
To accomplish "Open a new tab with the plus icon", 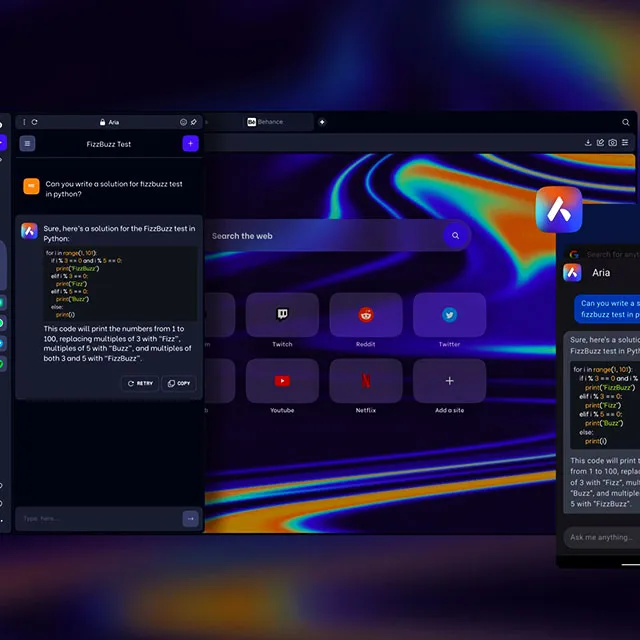I will (322, 122).
